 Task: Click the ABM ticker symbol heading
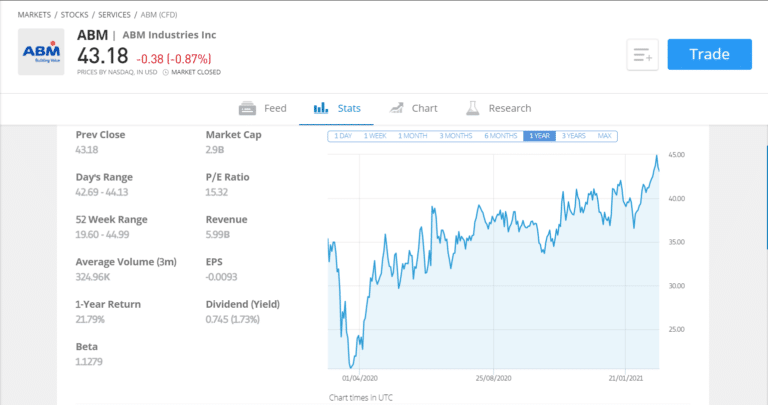click(93, 35)
